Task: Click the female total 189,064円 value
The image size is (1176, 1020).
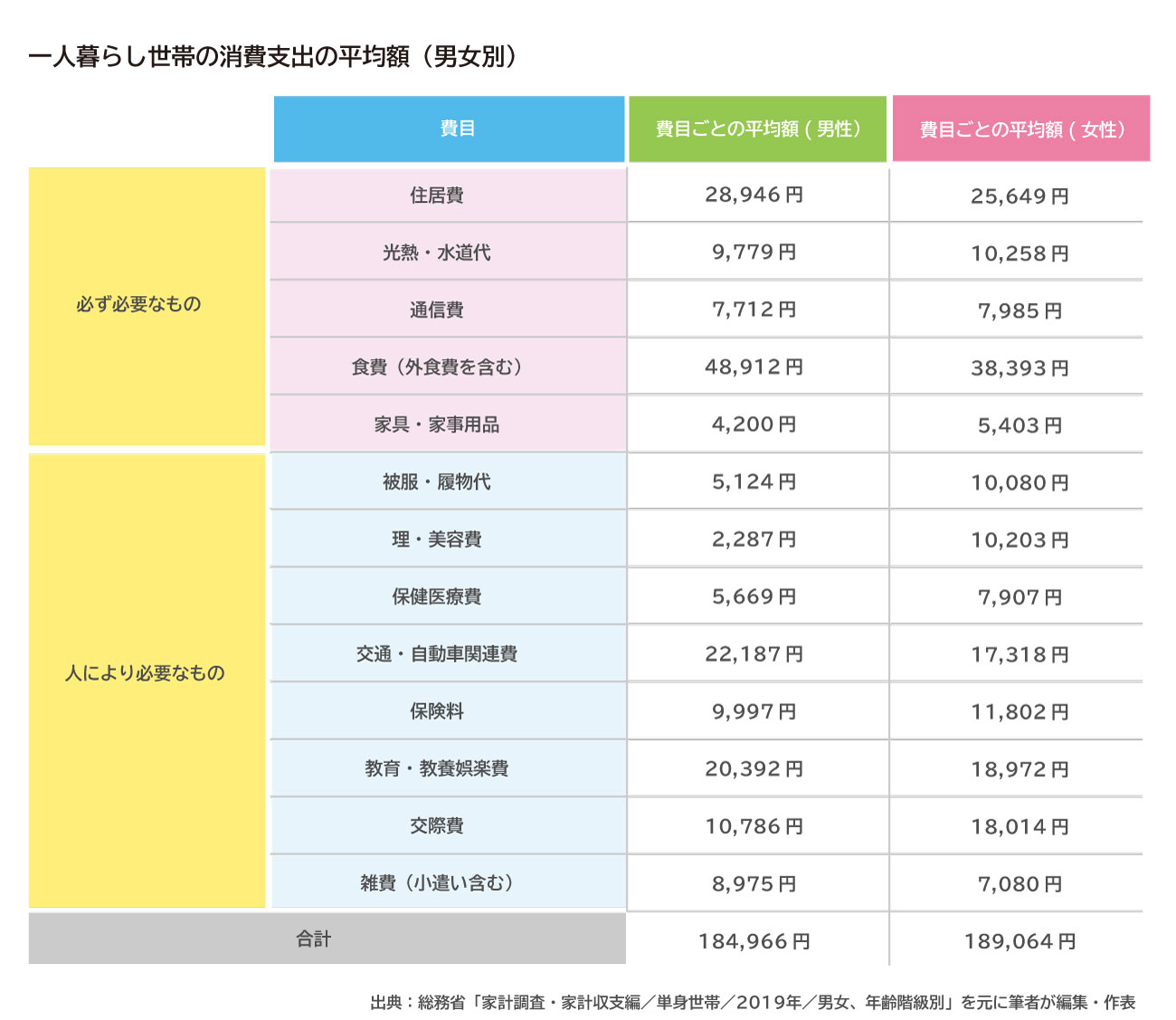Action: (1020, 941)
